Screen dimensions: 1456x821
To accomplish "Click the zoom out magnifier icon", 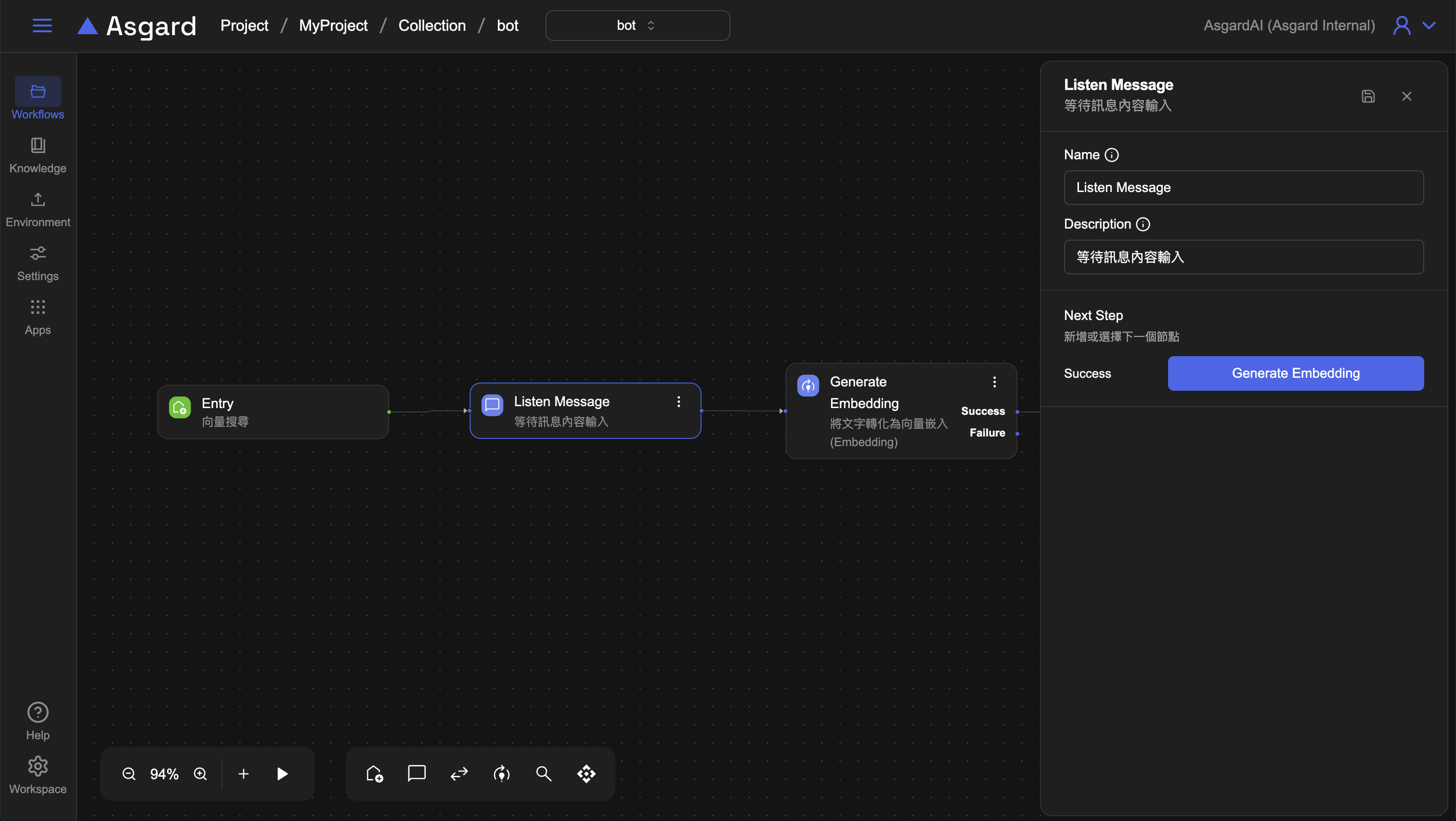I will [x=129, y=773].
